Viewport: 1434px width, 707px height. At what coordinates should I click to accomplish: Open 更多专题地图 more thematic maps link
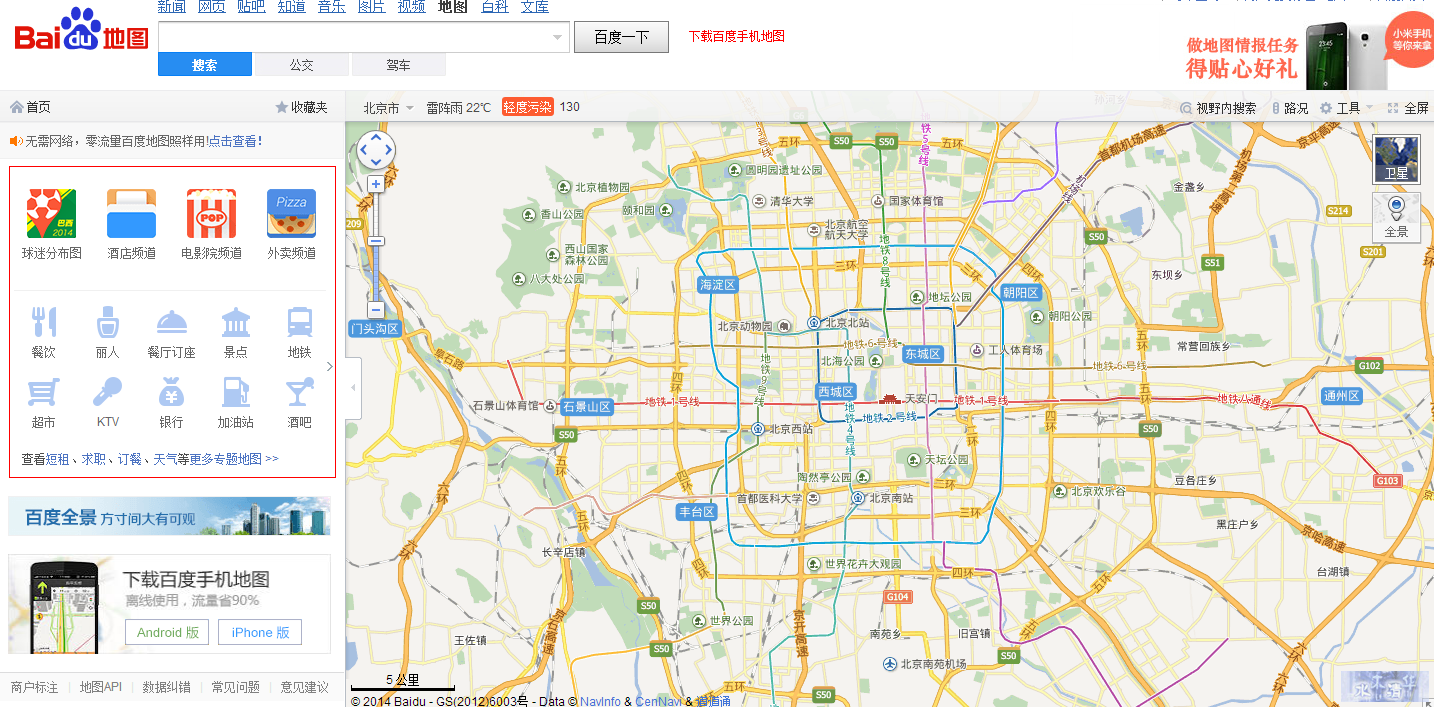coord(234,459)
